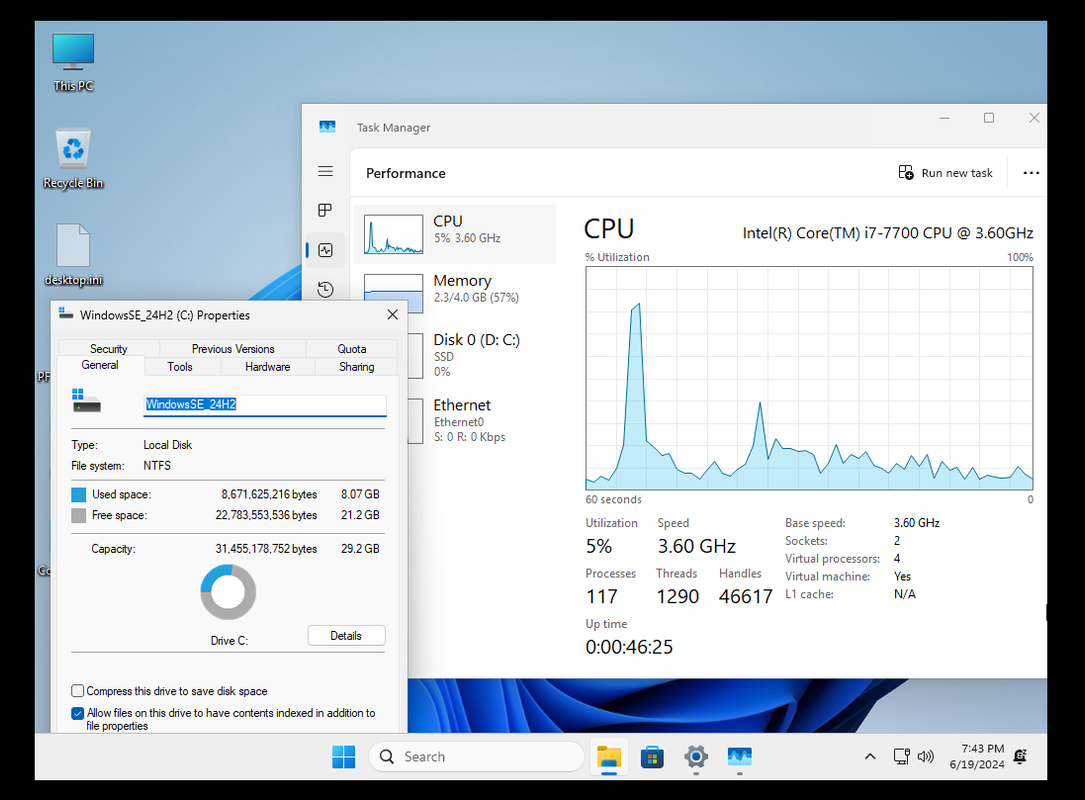Viewport: 1085px width, 800px height.
Task: Switch to Quota tab
Action: tap(352, 349)
